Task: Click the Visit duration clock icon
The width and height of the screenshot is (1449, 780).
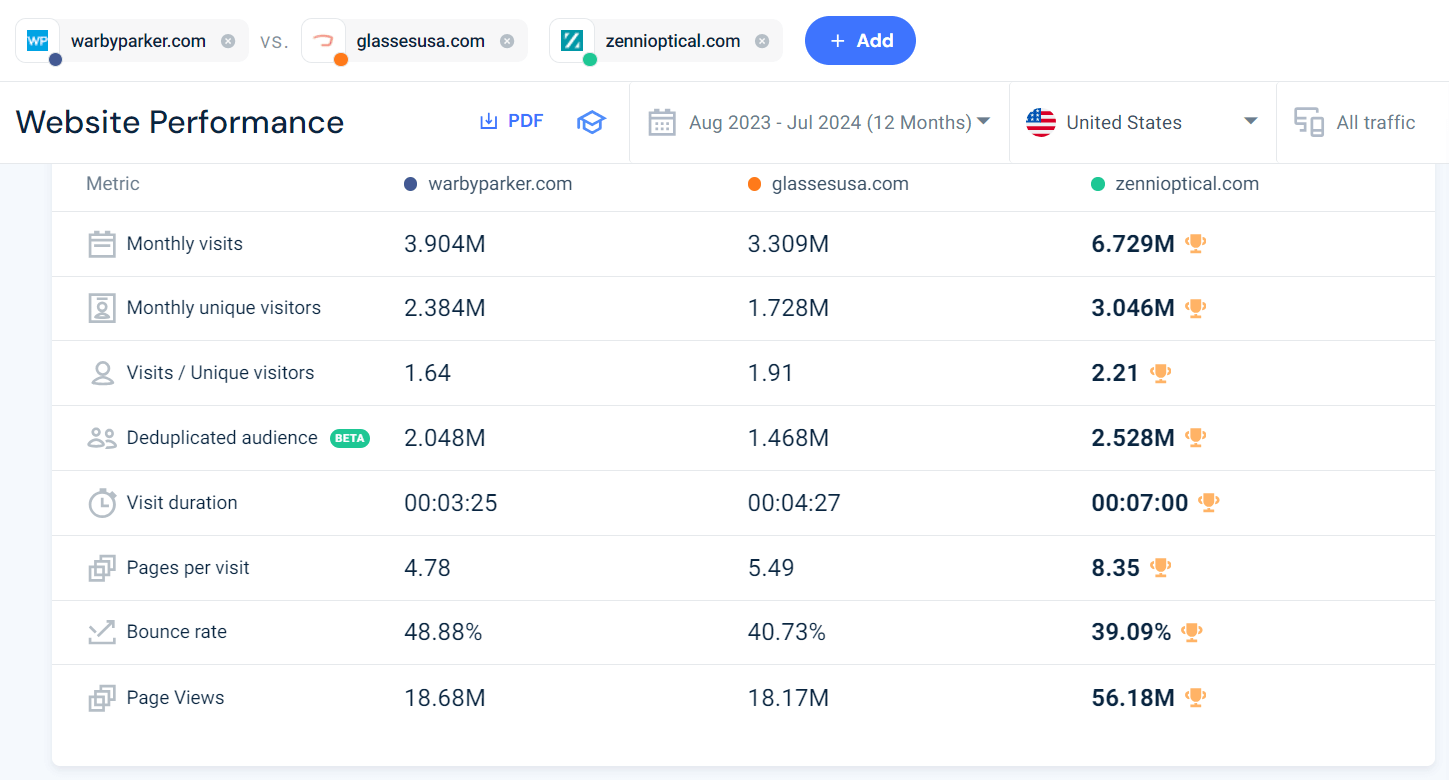Action: click(102, 503)
